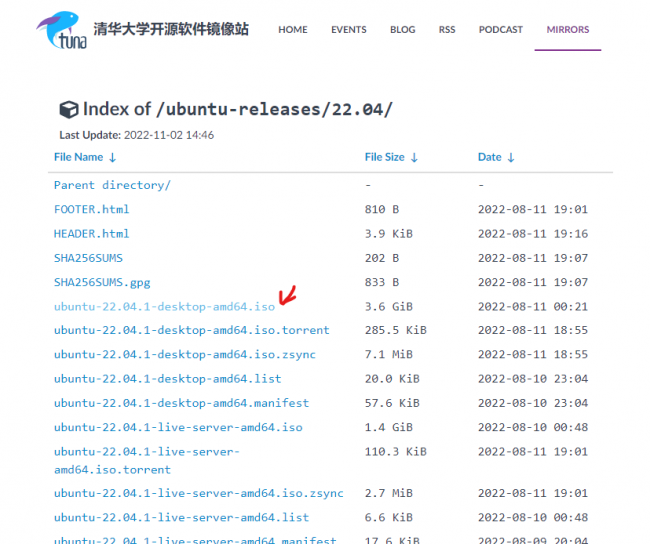Open ubuntu-22.04.1-desktop-amd64.manifest
The width and height of the screenshot is (650, 544).
pos(182,403)
